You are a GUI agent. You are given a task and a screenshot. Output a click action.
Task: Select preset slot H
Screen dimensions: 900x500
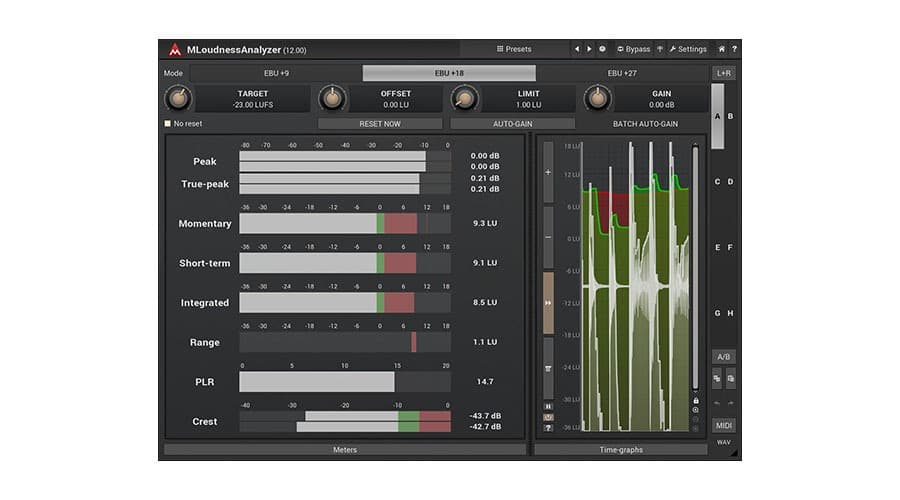731,313
